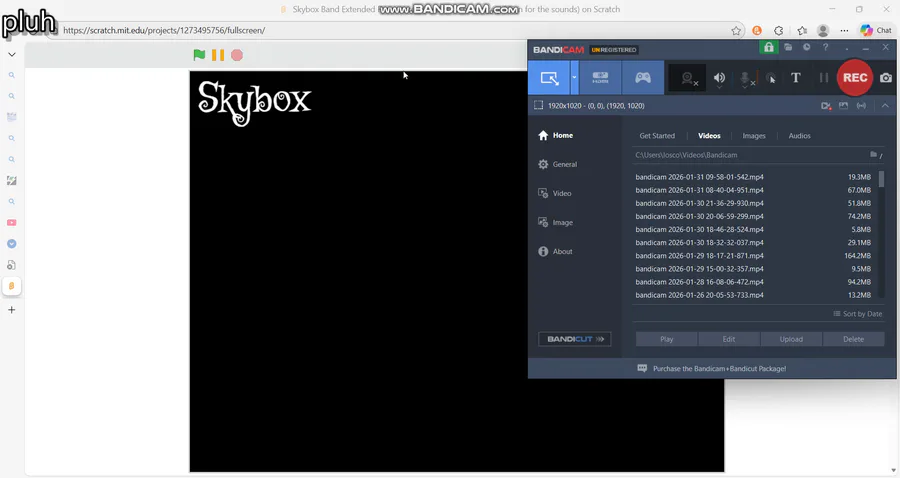Open the screen recording mode dropdown arrow
Screen dimensions: 900x478
coord(575,78)
